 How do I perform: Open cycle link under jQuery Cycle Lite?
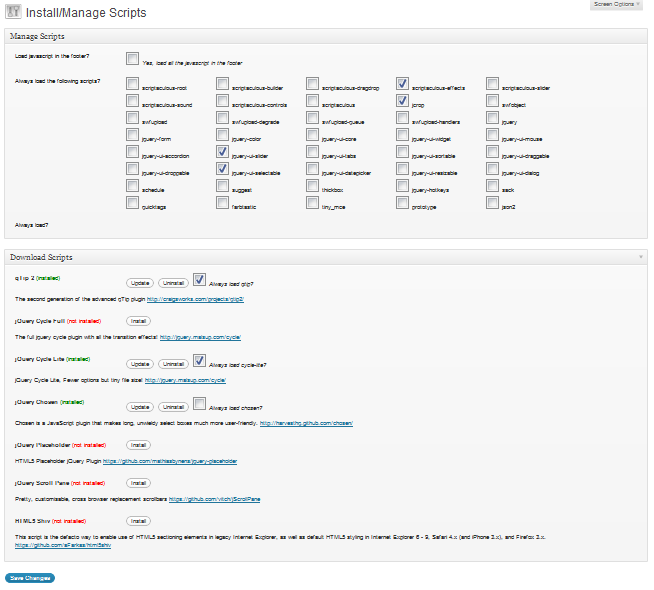pos(185,380)
